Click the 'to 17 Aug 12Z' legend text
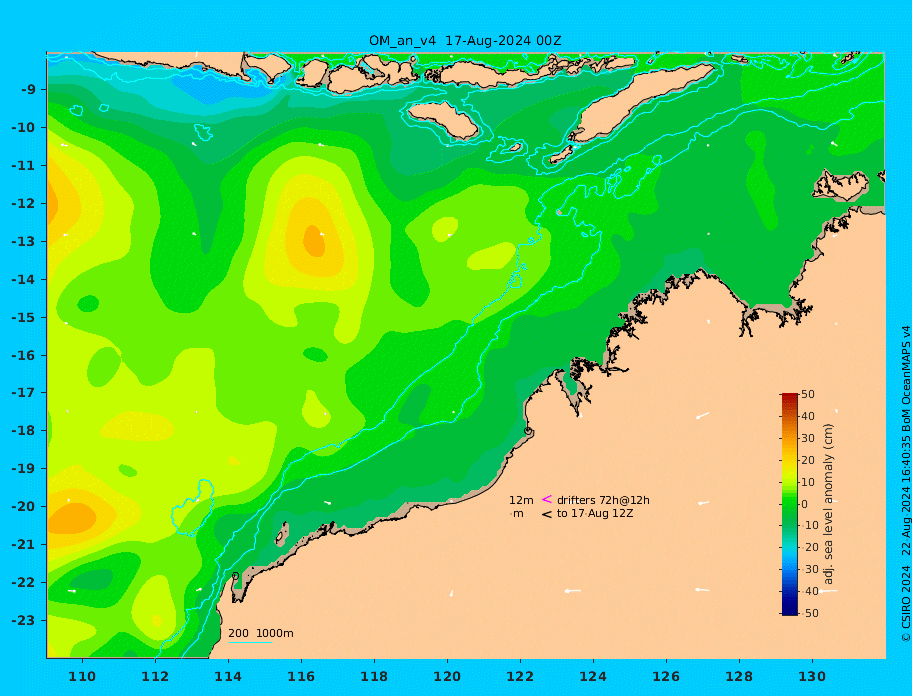Image resolution: width=912 pixels, height=696 pixels. 595,513
